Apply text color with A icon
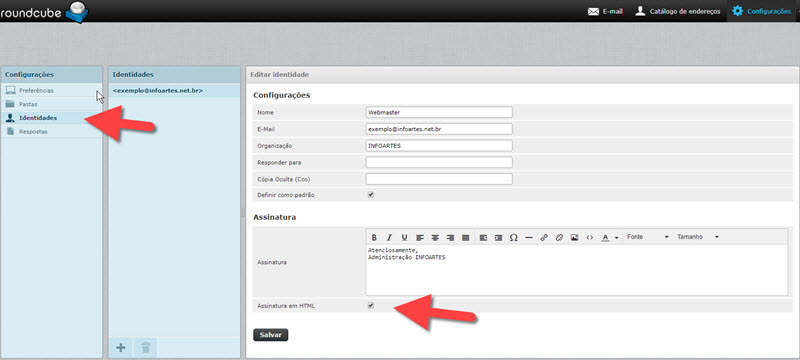 coord(605,238)
